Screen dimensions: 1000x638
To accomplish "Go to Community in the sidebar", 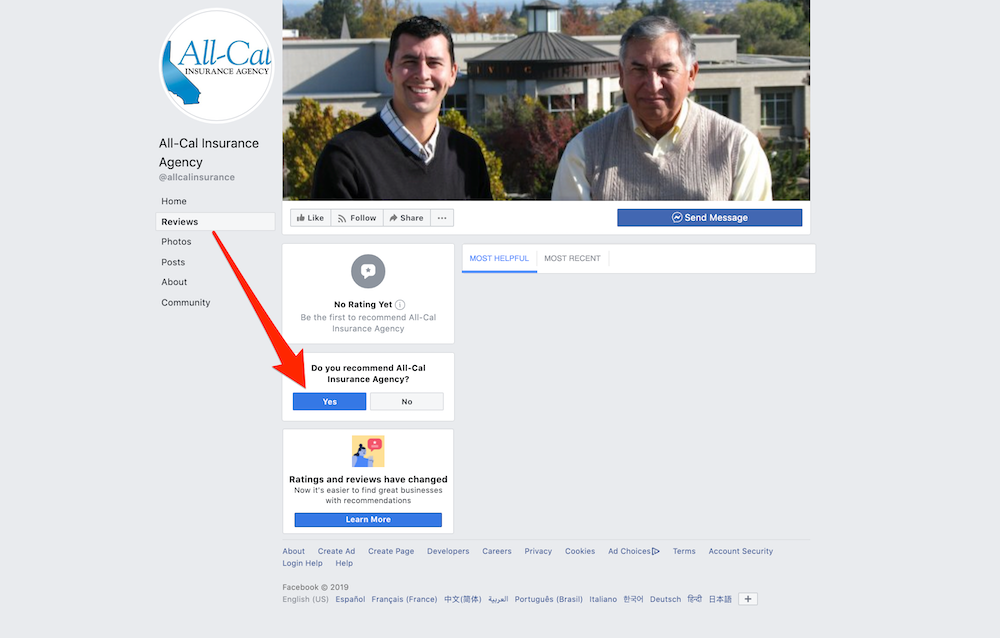I will [x=186, y=302].
